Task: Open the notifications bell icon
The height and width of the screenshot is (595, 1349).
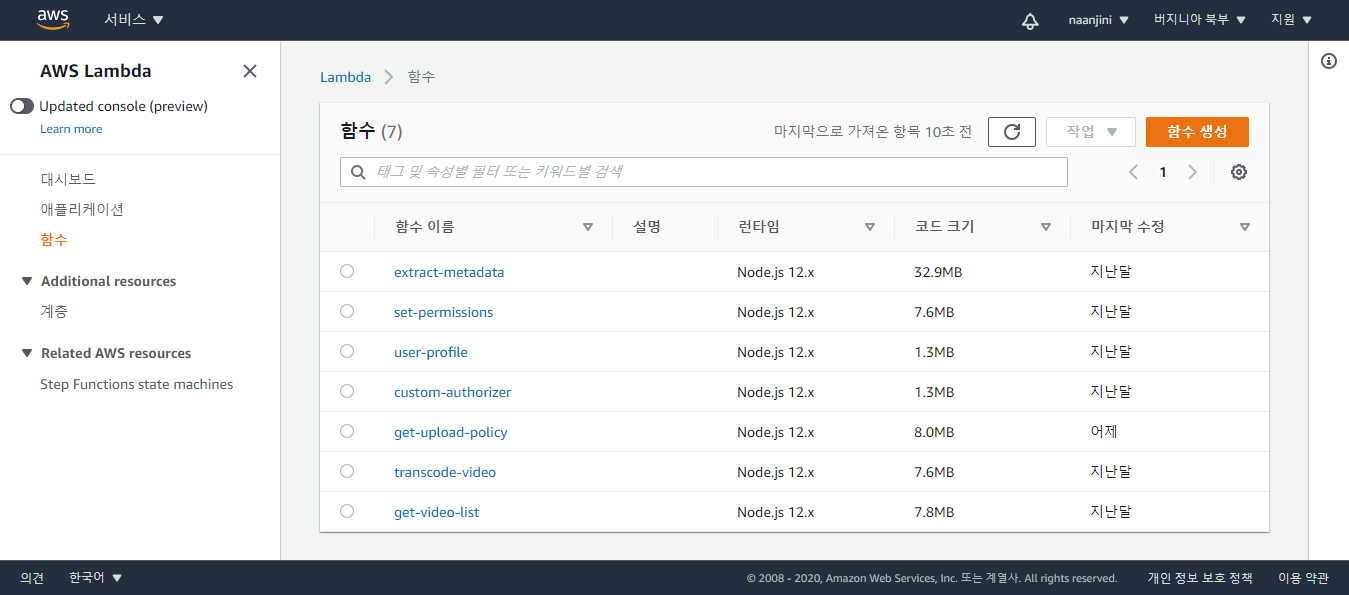Action: pos(1030,20)
